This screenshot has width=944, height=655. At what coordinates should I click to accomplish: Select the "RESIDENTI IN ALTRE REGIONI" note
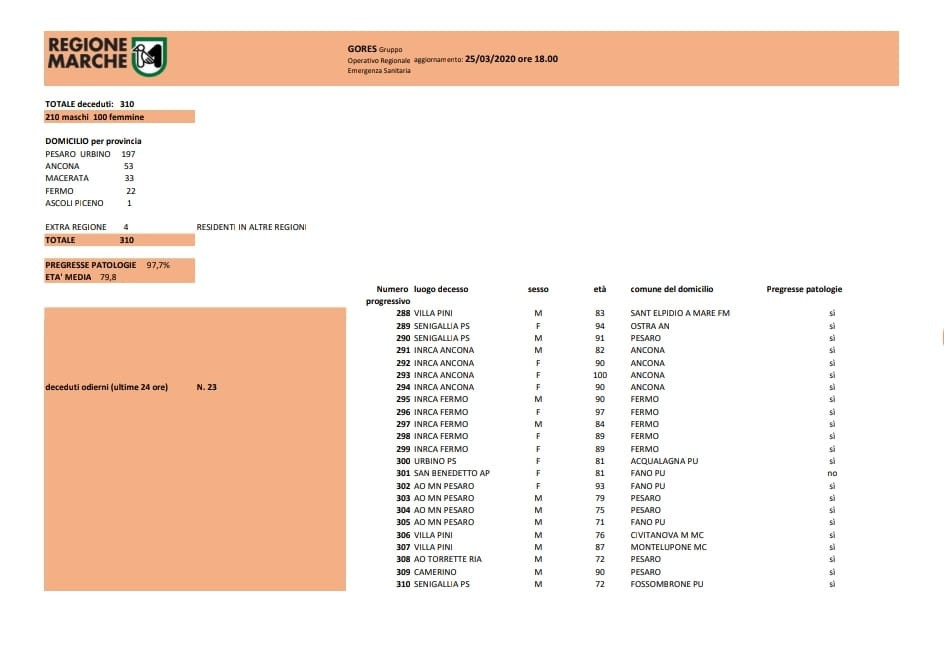pos(251,227)
